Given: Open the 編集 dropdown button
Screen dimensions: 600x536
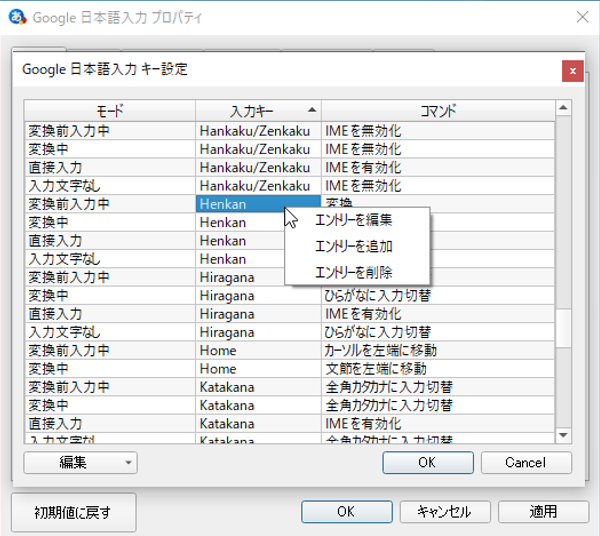Looking at the screenshot, I should (80, 463).
